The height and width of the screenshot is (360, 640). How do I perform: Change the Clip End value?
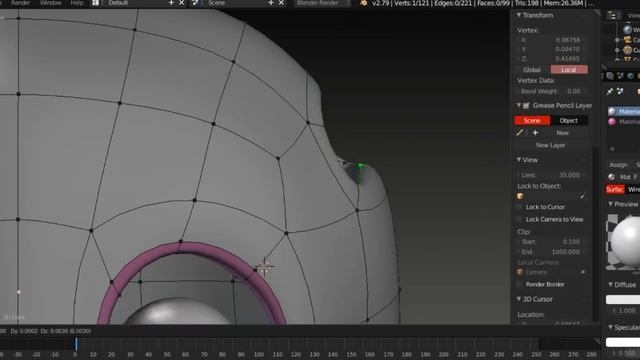(550, 252)
